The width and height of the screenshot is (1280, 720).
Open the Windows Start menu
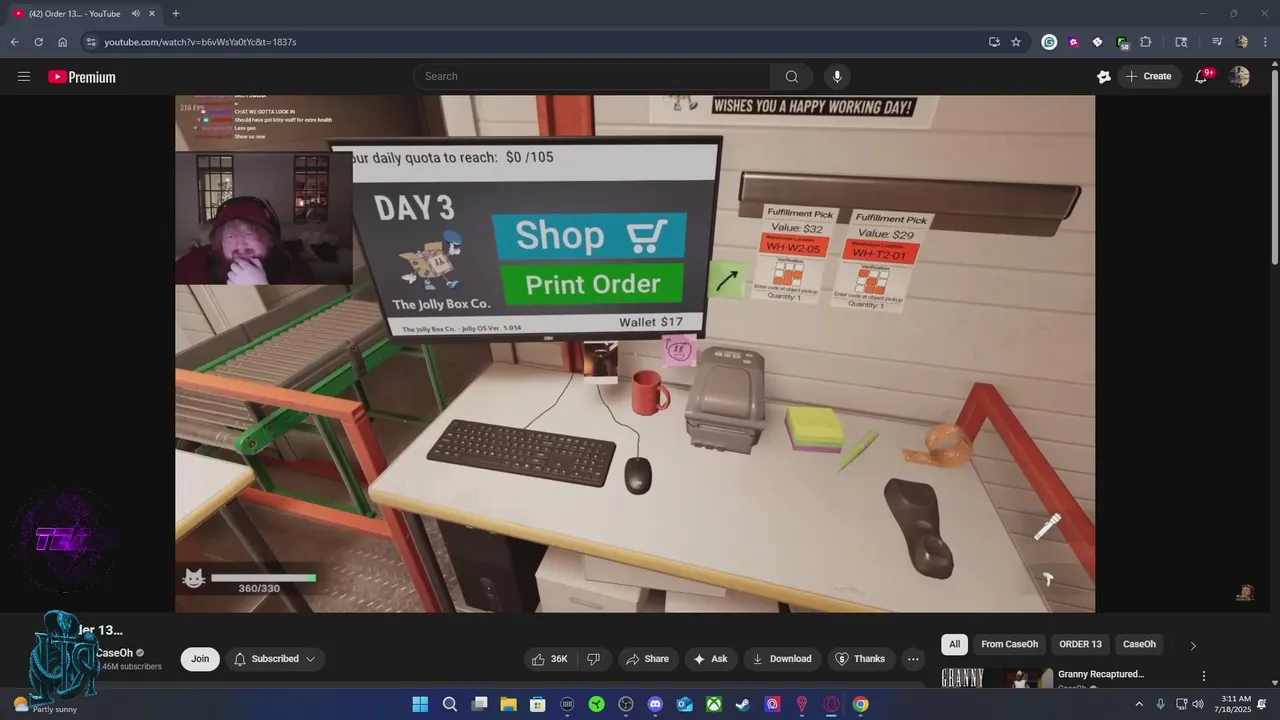[x=420, y=704]
